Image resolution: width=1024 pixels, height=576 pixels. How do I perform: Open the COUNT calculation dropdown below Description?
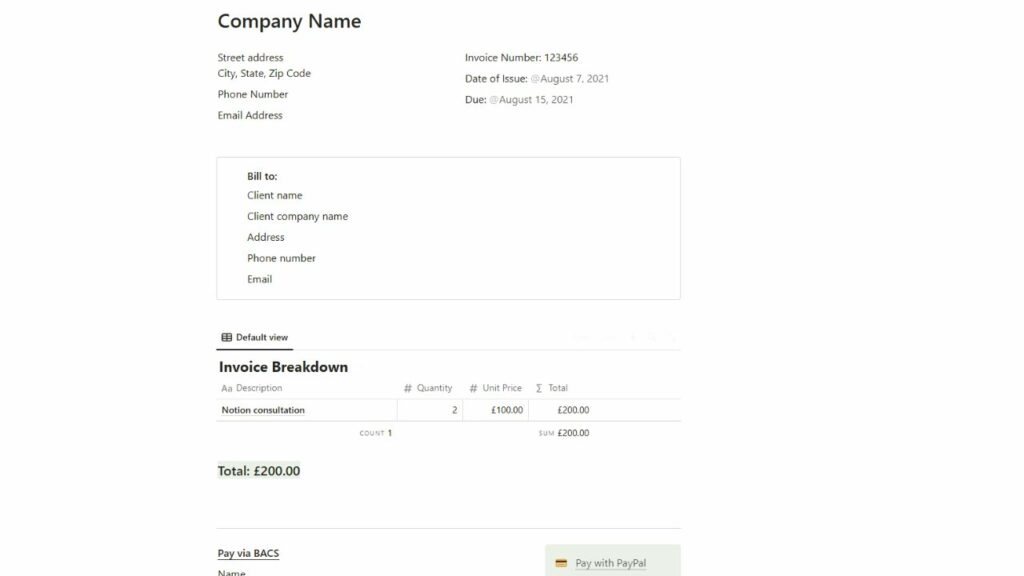374,432
